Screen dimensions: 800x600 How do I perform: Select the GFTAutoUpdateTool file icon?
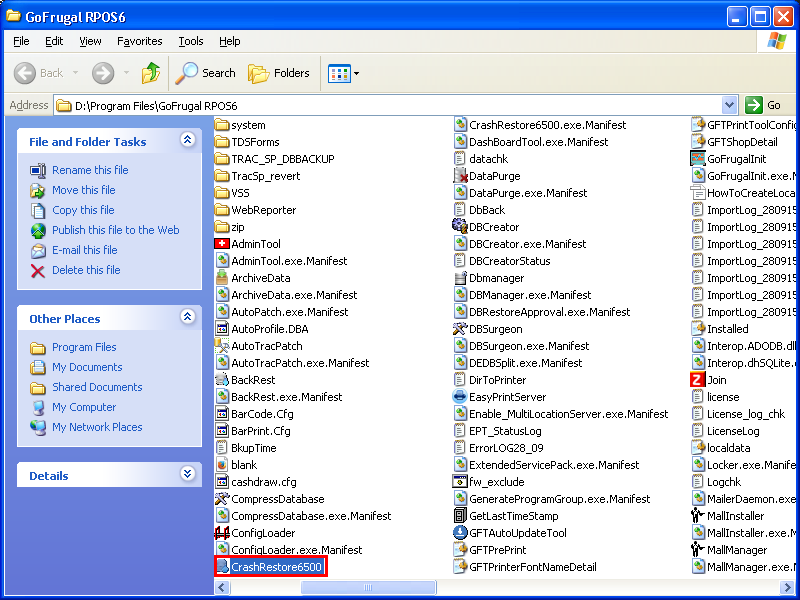coord(460,533)
